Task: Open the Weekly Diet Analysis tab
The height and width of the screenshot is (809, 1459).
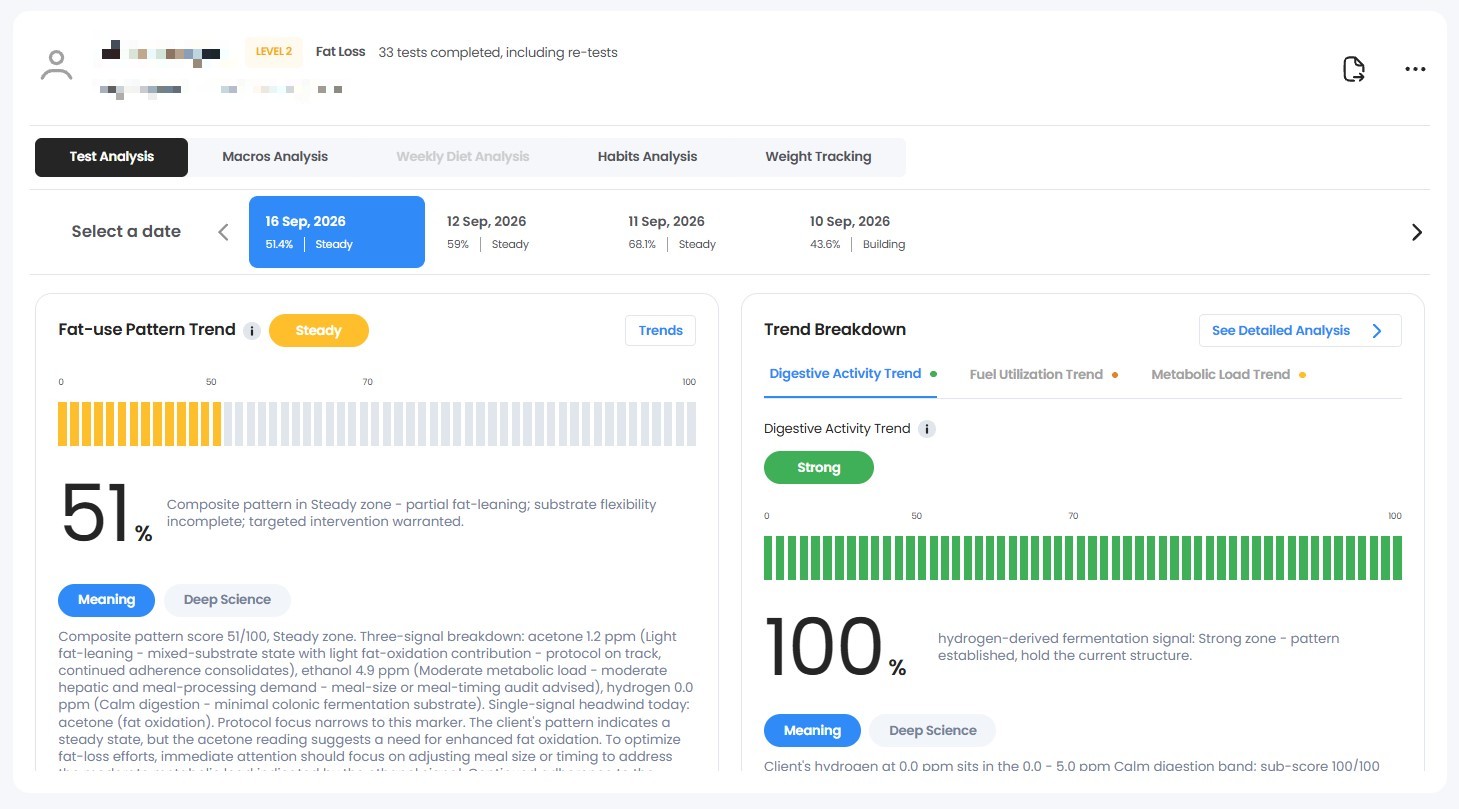Action: pos(463,157)
